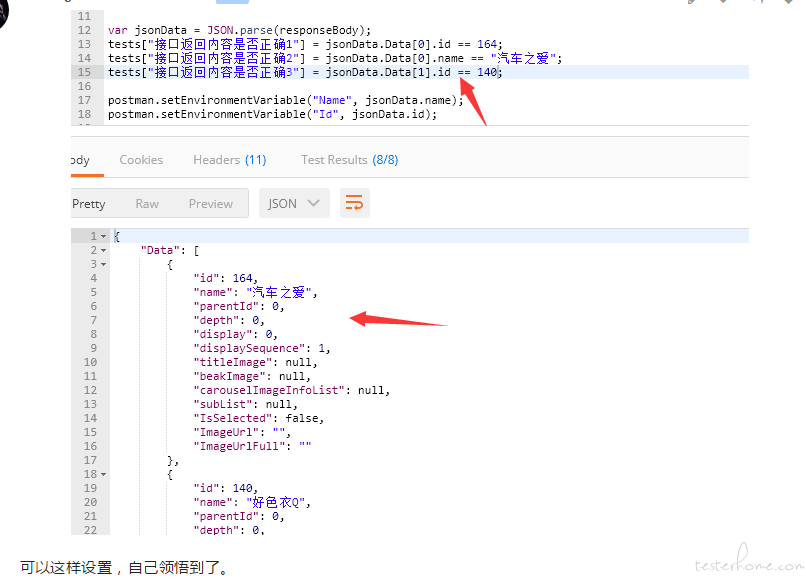
Task: Click "ImageUrlFull": "" in response
Action: click(252, 446)
